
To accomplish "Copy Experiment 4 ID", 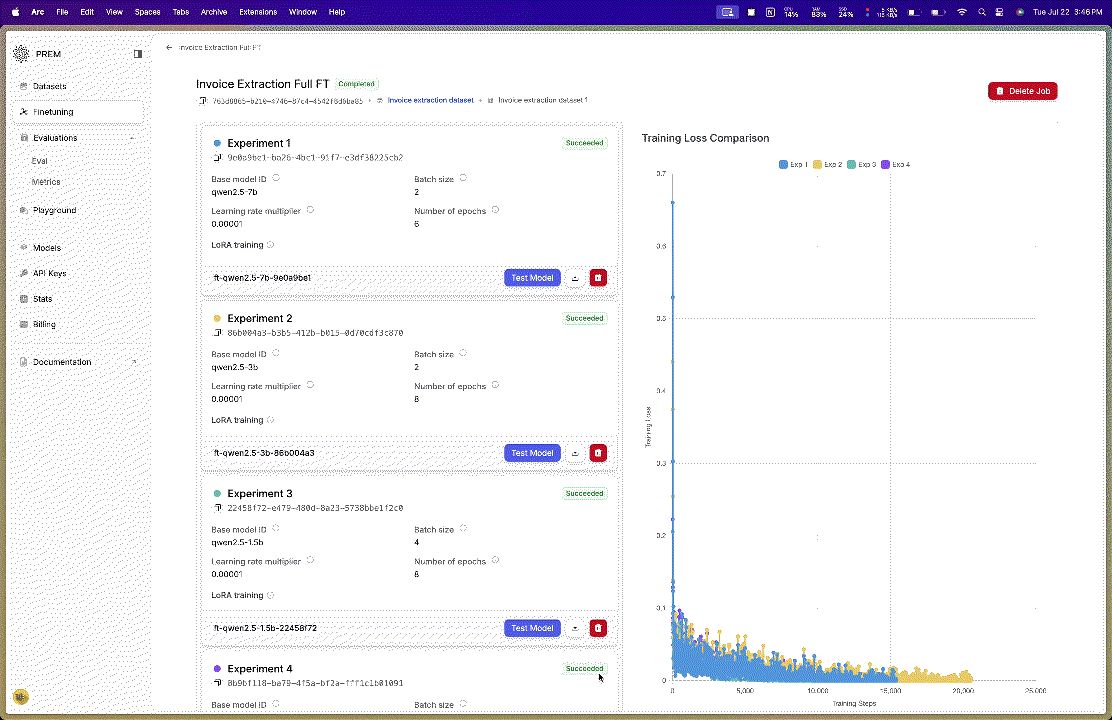I will (x=218, y=683).
